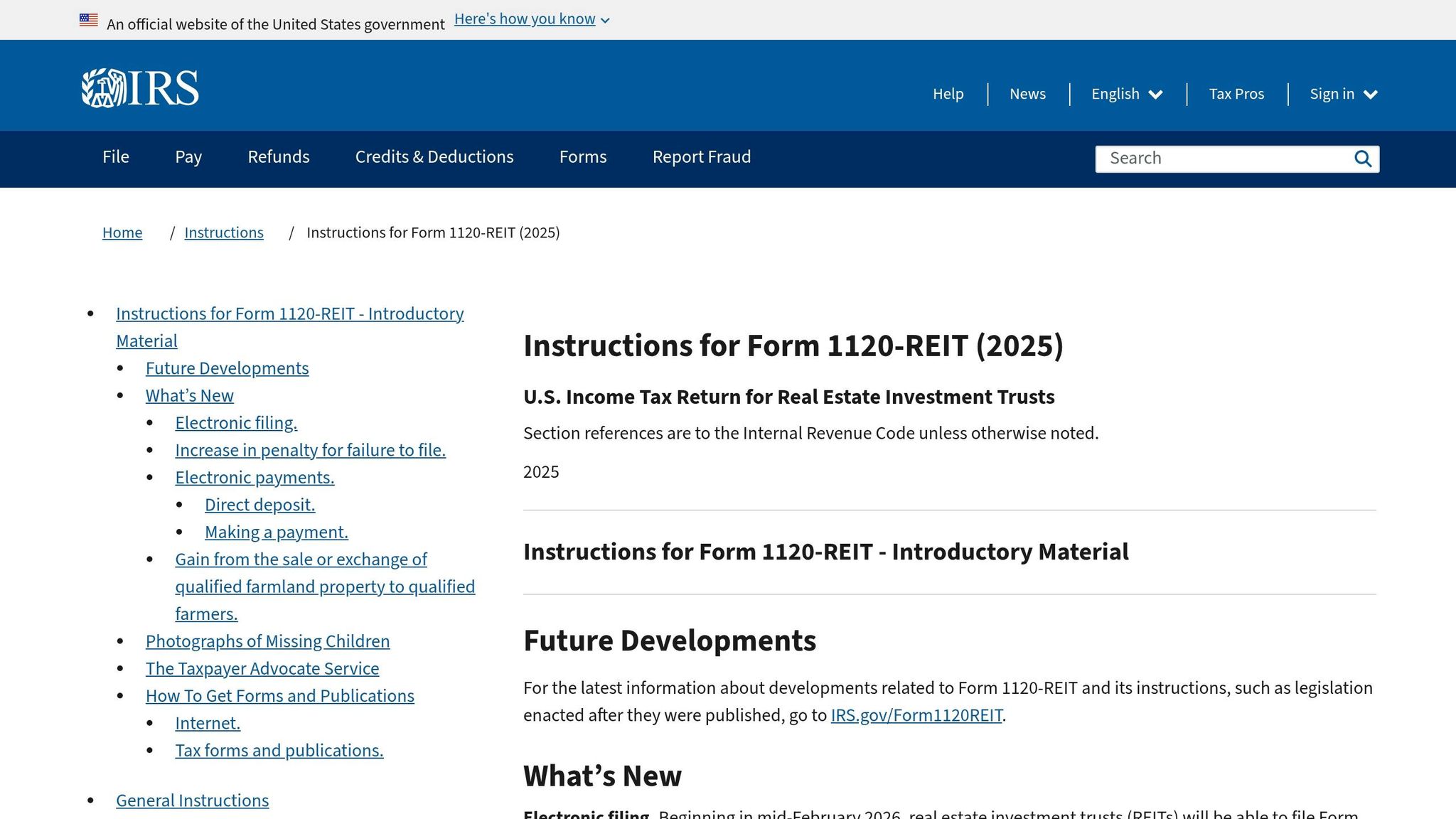This screenshot has height=819, width=1456.
Task: Click the IRS logo
Action: 140,88
